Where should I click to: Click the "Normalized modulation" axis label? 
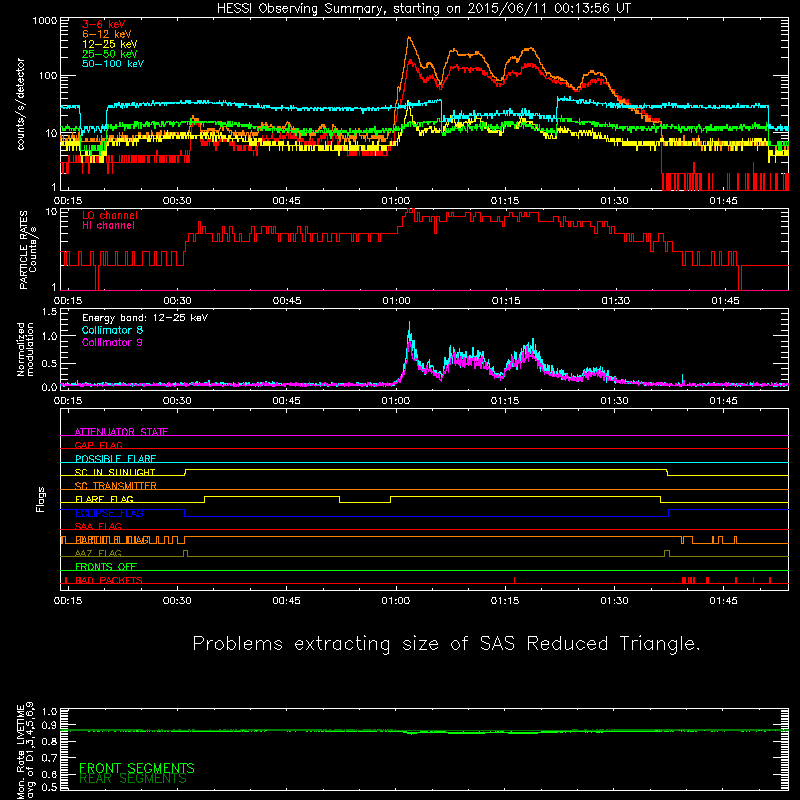pyautogui.click(x=25, y=349)
